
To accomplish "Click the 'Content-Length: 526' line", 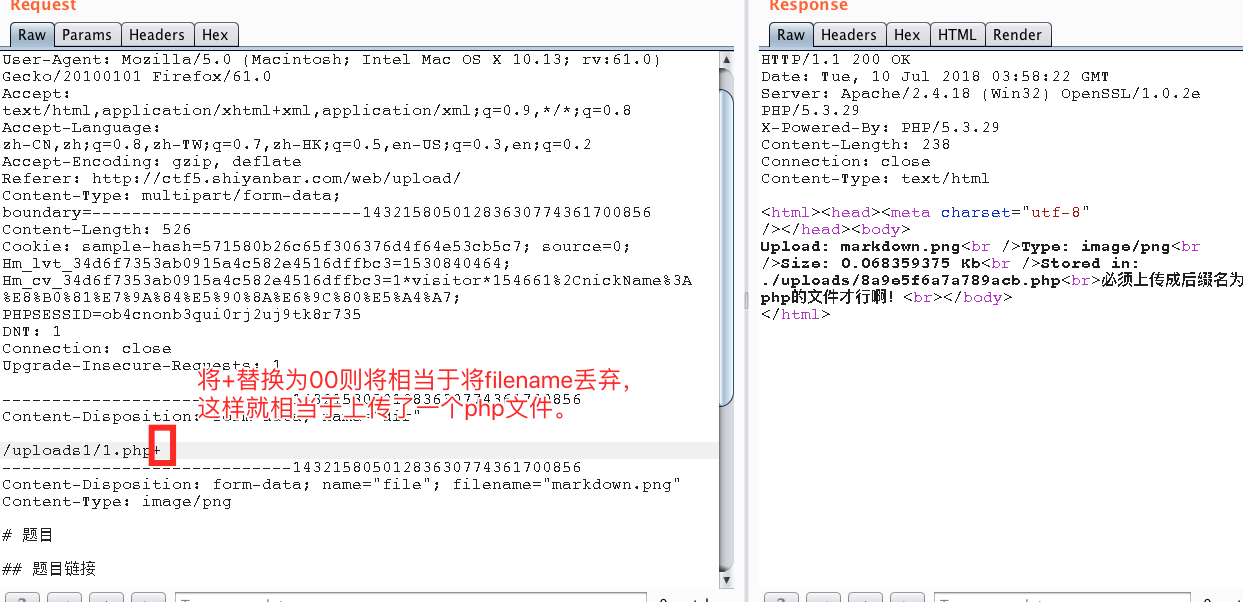I will coord(96,230).
